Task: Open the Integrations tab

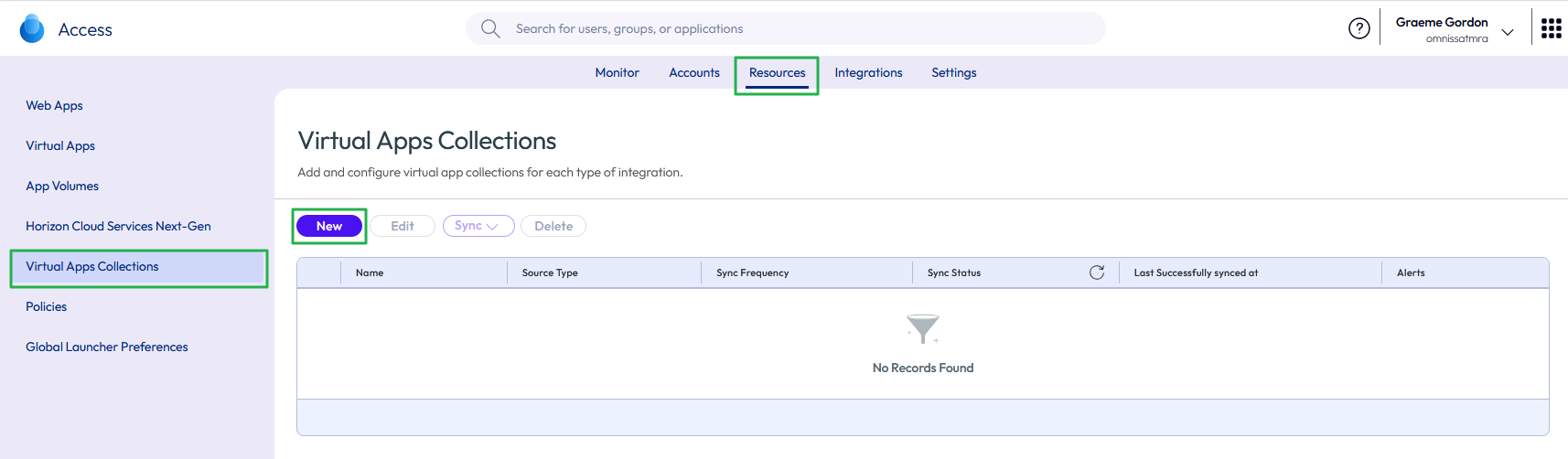Action: (x=867, y=72)
